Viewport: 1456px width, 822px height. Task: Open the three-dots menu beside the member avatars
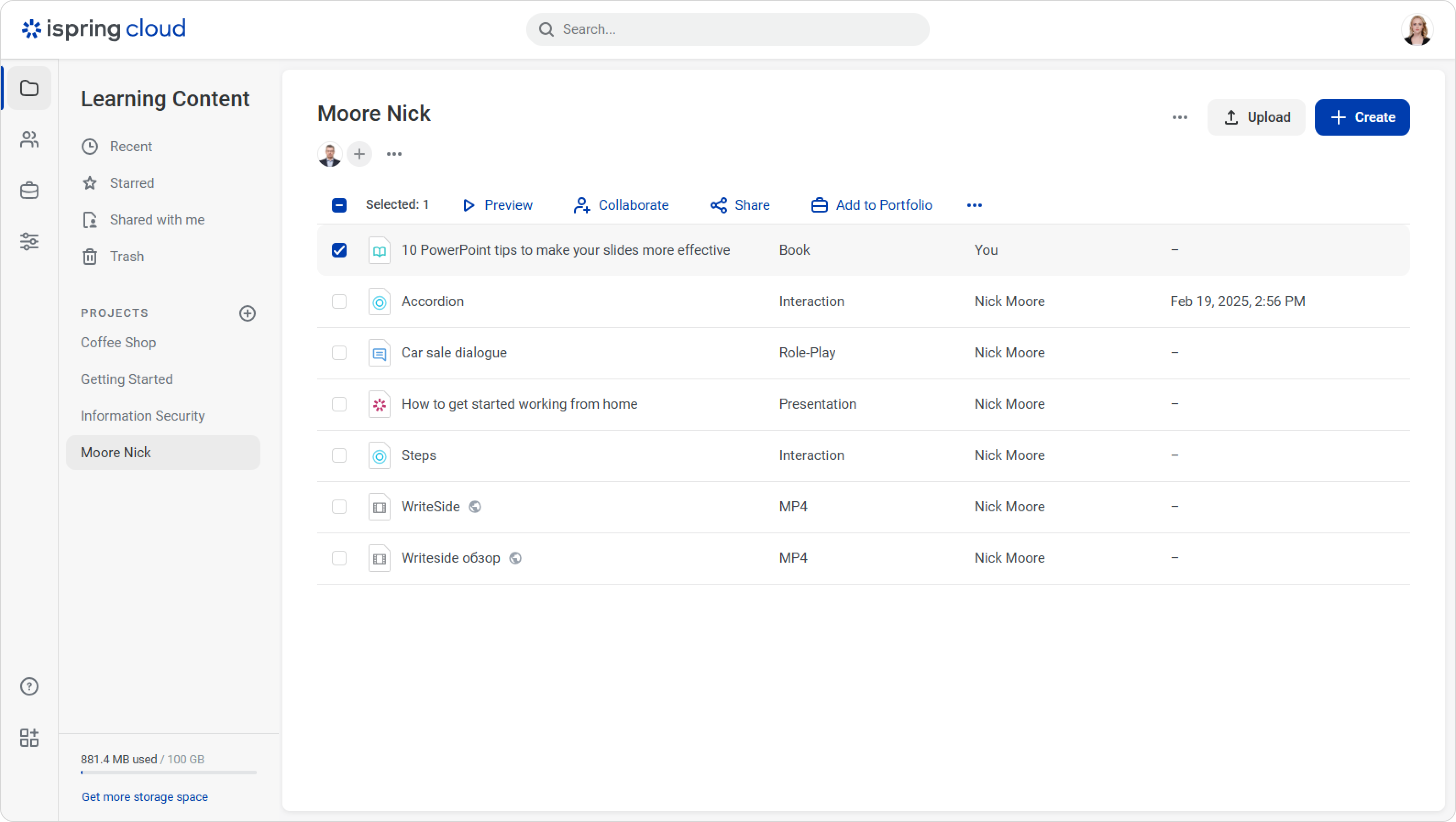pos(394,154)
